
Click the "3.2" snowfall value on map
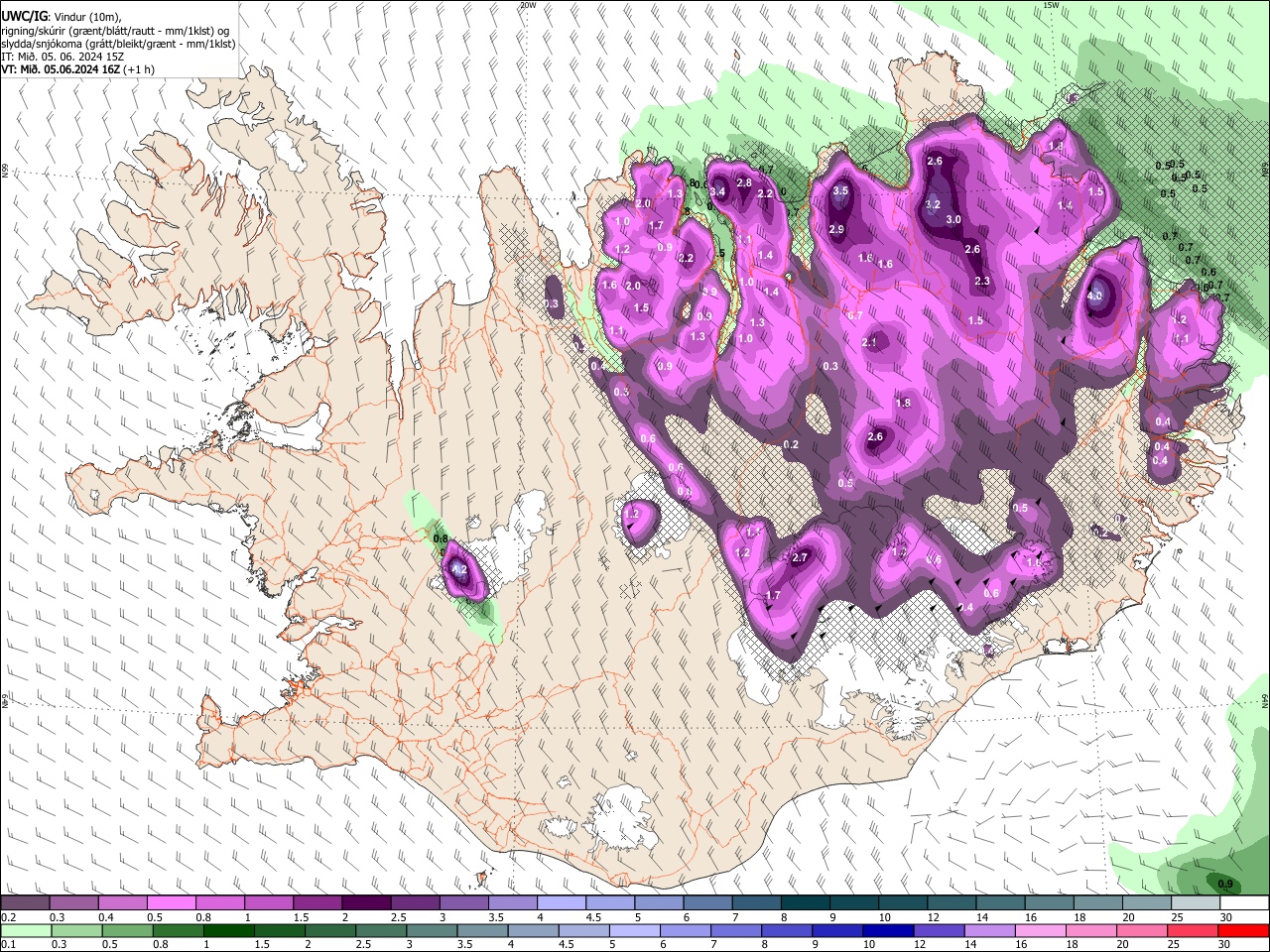pos(933,205)
